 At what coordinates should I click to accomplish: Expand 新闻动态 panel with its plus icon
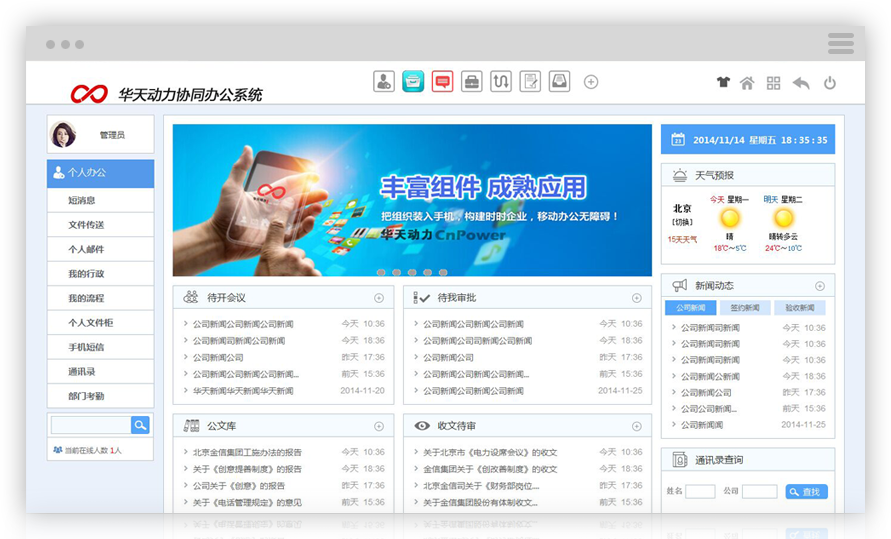tap(820, 286)
